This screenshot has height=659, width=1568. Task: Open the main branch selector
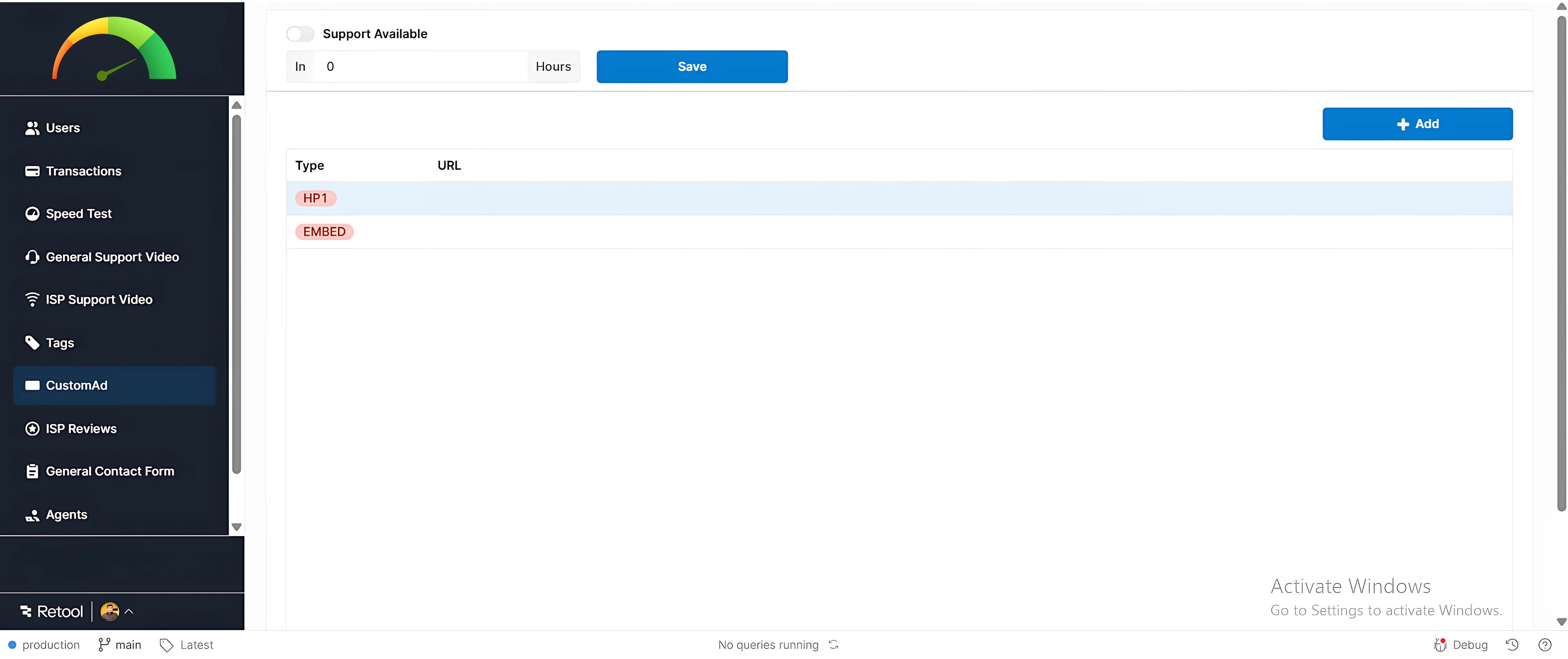pos(120,645)
